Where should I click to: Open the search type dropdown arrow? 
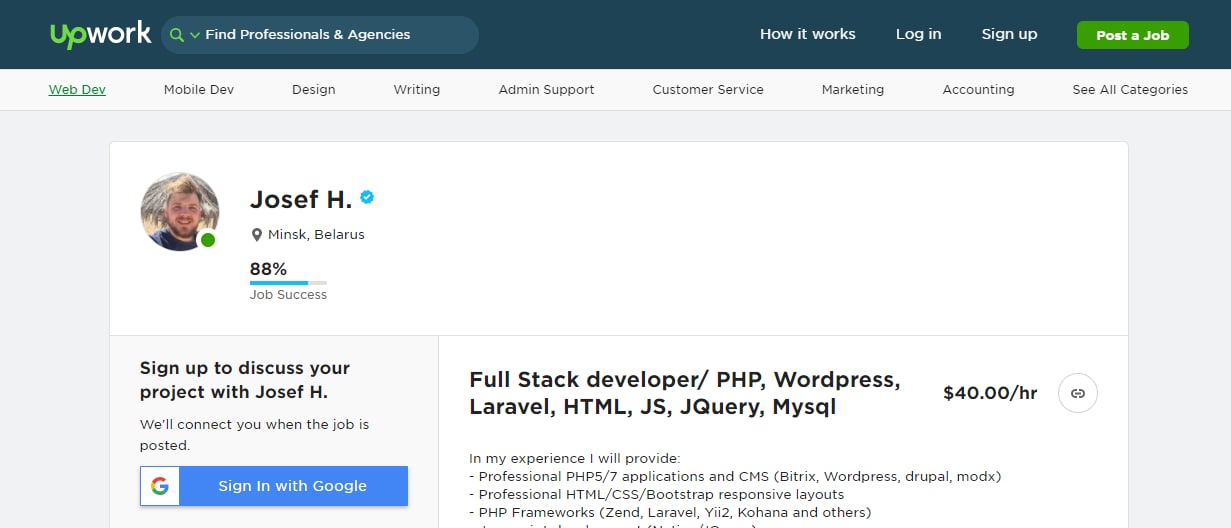(x=195, y=35)
